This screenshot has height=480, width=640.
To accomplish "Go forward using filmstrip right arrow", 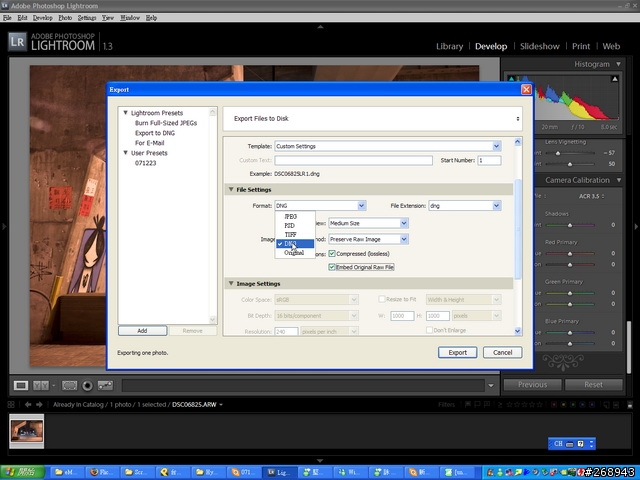I will [x=39, y=404].
